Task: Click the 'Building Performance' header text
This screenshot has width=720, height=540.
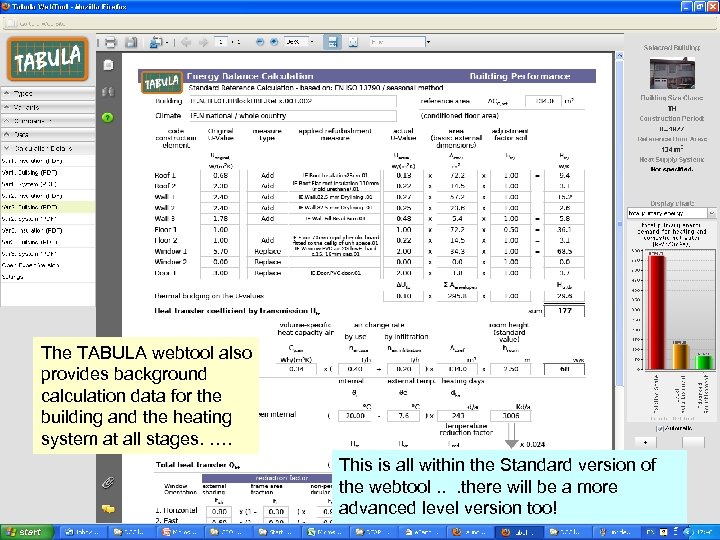Action: [520, 76]
